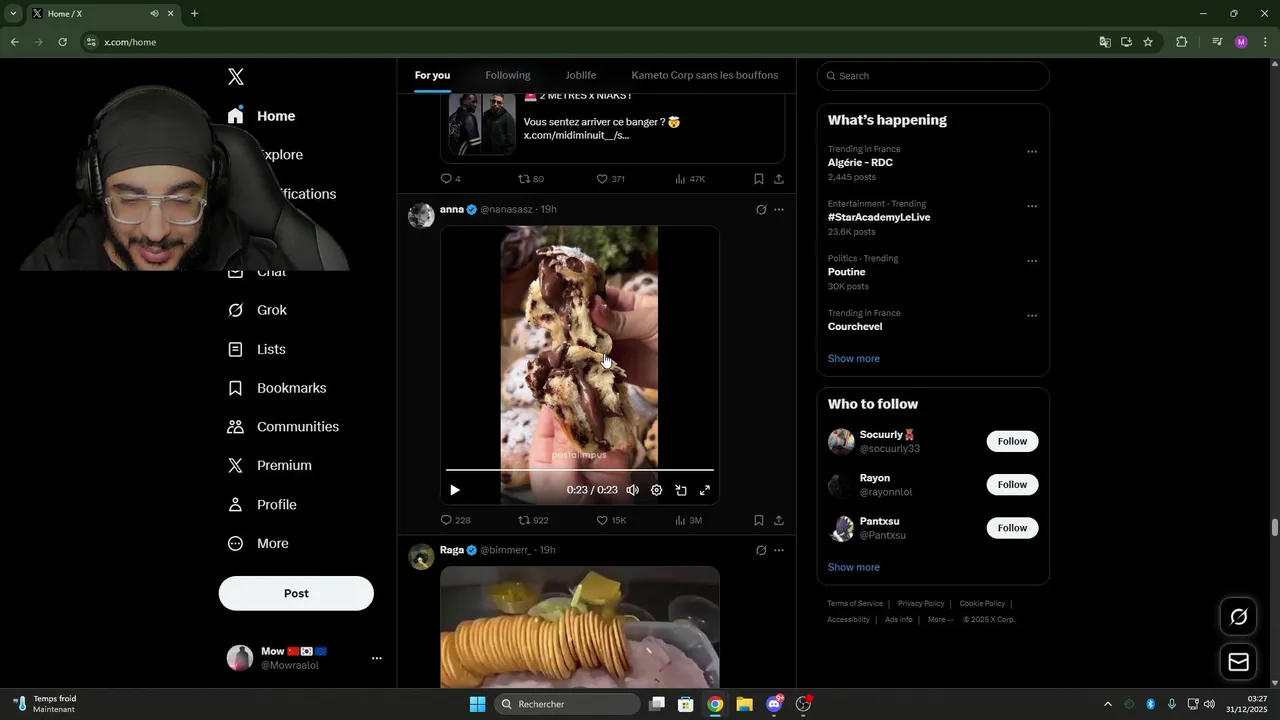Expand the More sidebar menu
This screenshot has height=720, width=1280.
258,544
